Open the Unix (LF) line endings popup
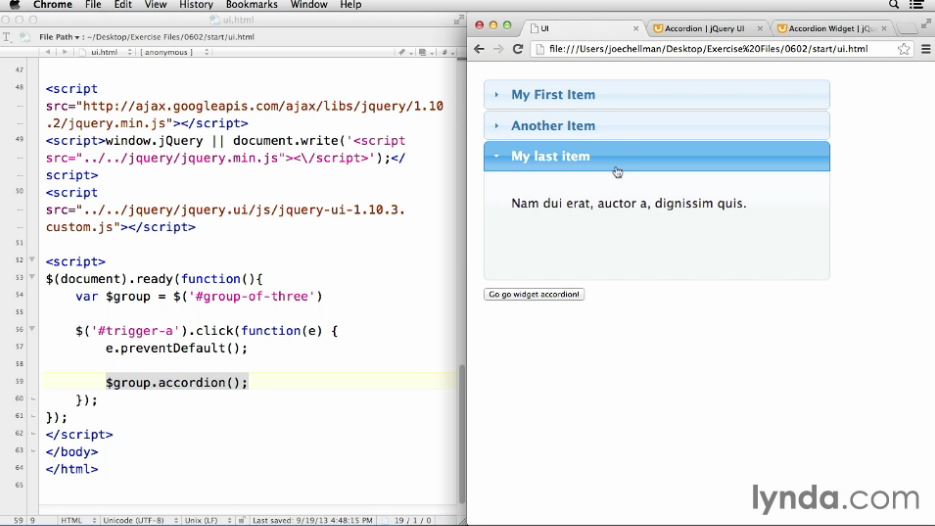Screen dimensions: 935x526 tap(208, 521)
